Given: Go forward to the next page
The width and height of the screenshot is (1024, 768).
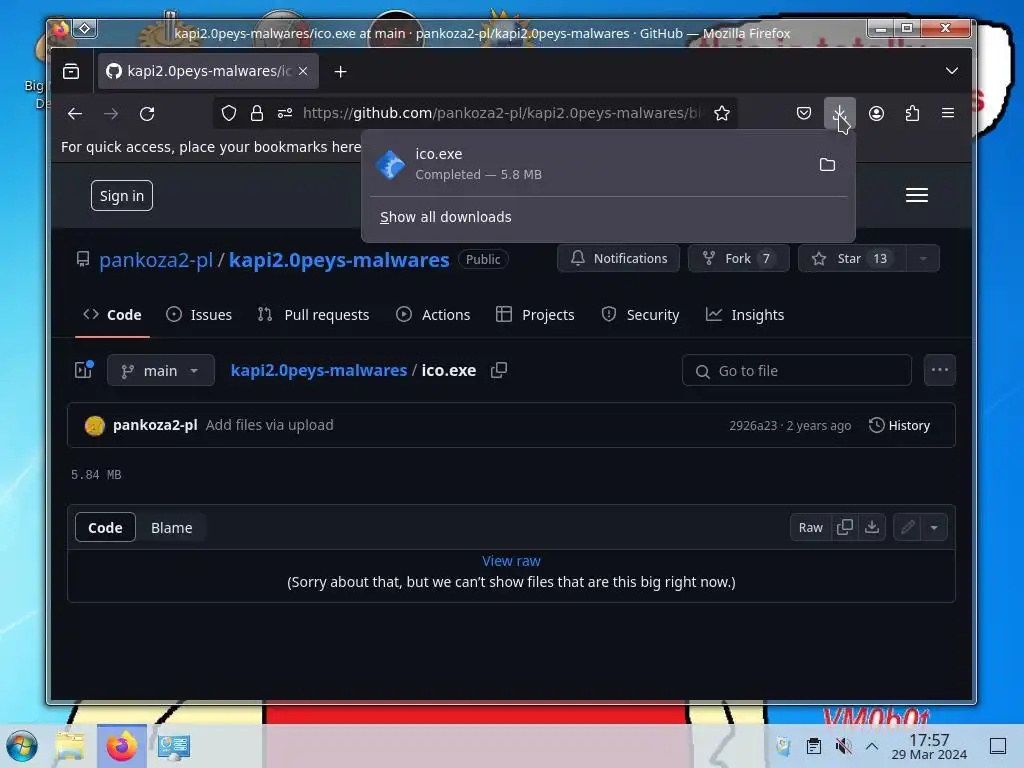Looking at the screenshot, I should [x=111, y=114].
